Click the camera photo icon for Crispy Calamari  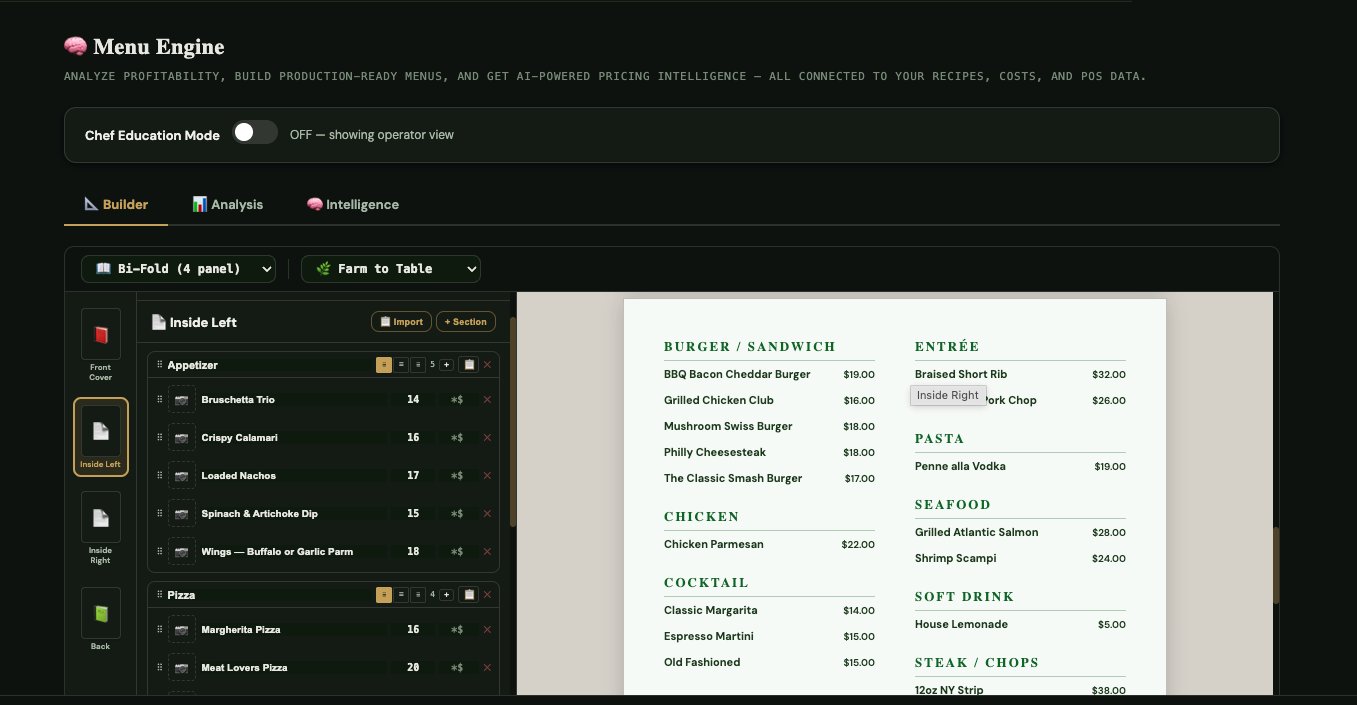coord(182,438)
